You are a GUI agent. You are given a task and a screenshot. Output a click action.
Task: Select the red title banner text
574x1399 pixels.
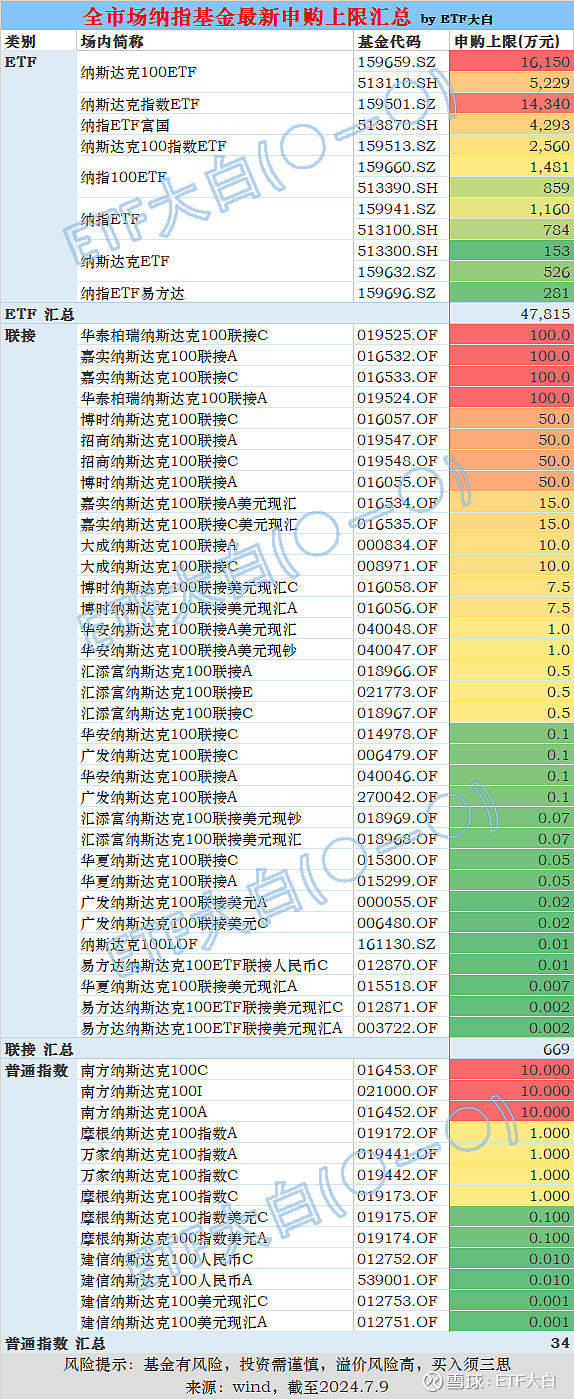coord(246,17)
